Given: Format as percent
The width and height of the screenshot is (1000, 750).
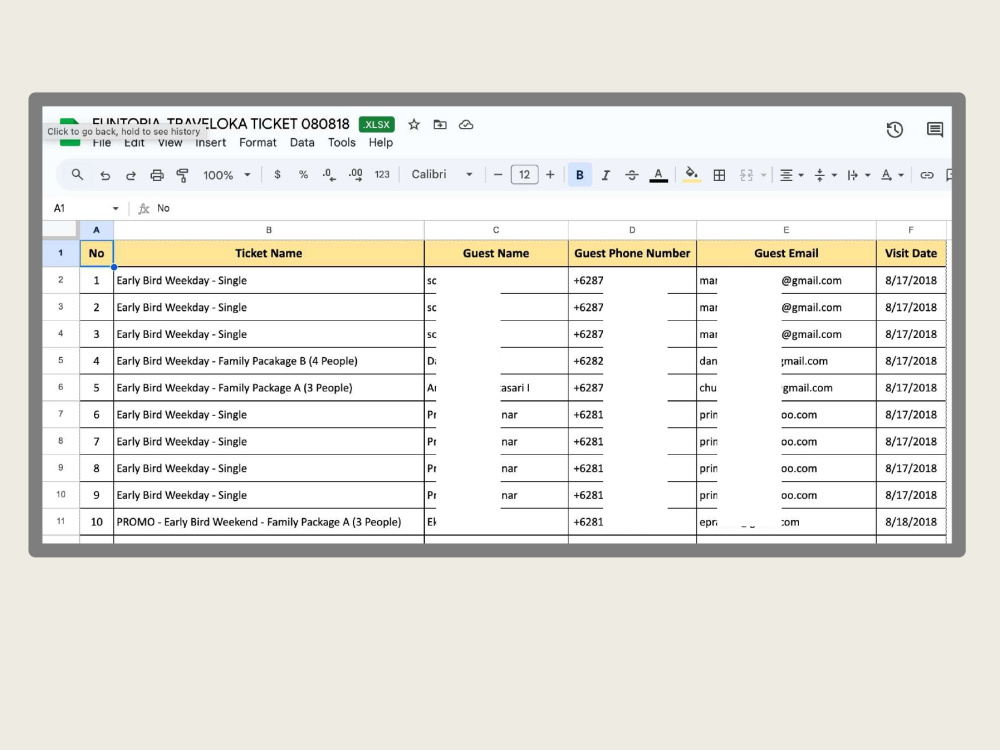Looking at the screenshot, I should (x=304, y=175).
